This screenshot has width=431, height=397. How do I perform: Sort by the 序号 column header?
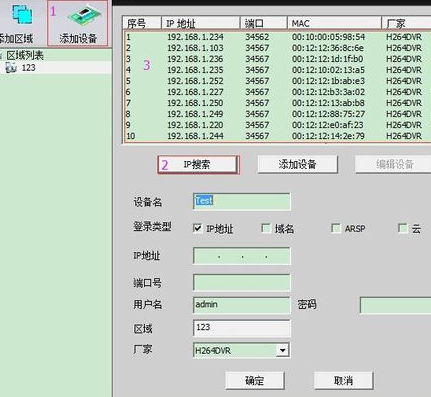[142, 23]
